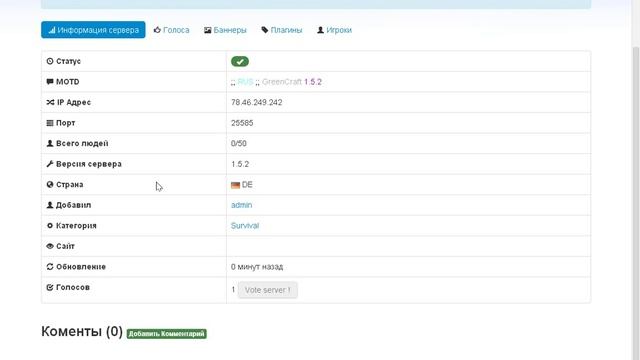Click the Vote server ! button
Screen dimensions: 640x360
click(x=268, y=290)
